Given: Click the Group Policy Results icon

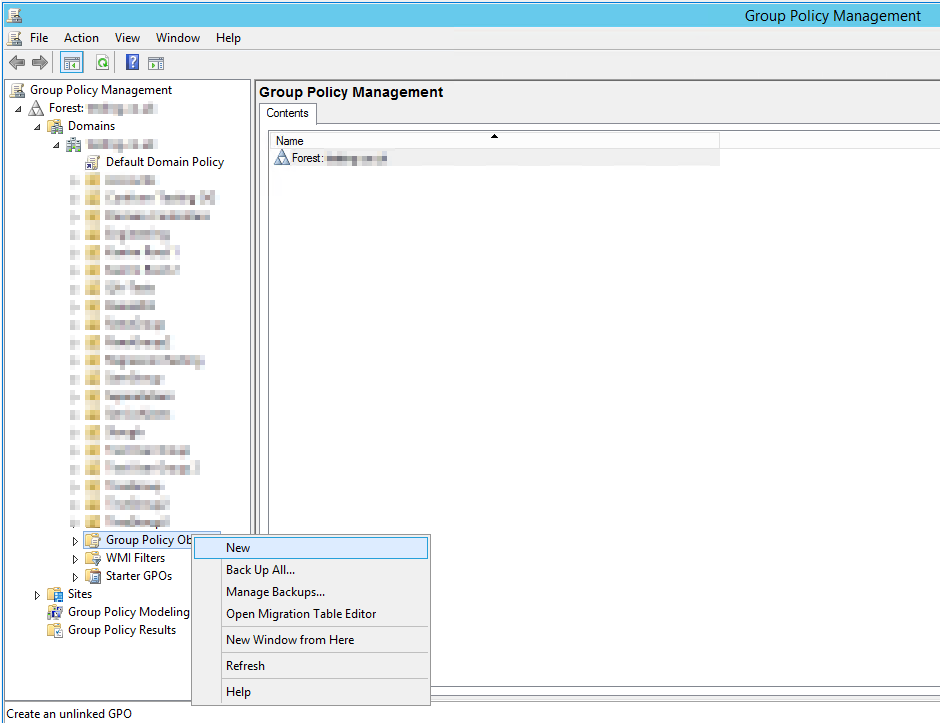Looking at the screenshot, I should click(x=55, y=630).
